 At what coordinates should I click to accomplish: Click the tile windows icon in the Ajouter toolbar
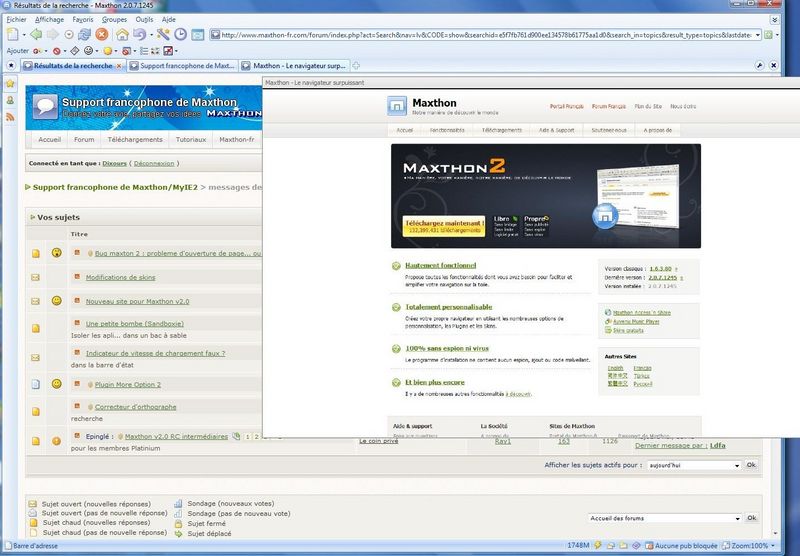[x=155, y=51]
